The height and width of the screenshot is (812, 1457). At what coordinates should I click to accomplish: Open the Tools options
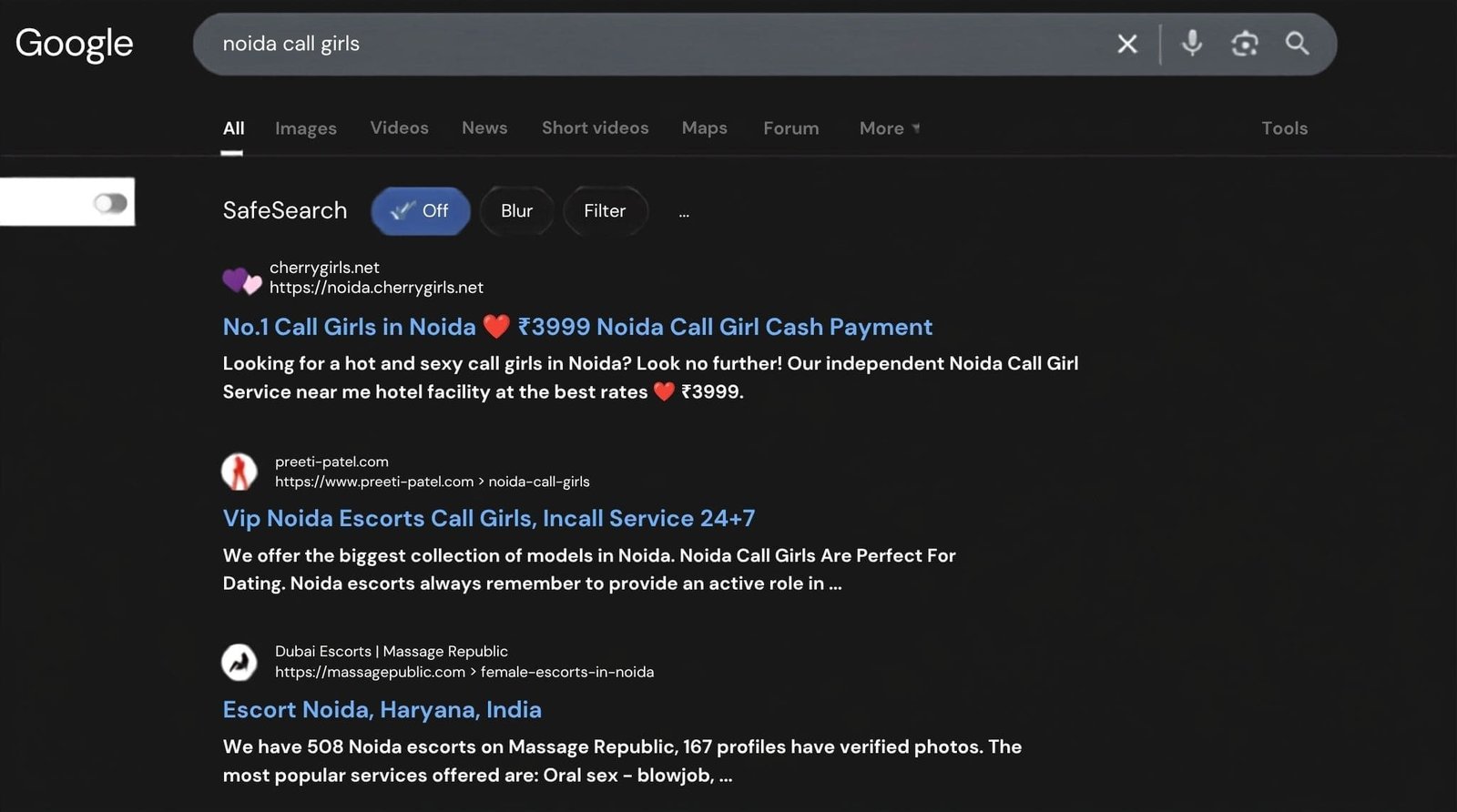point(1284,128)
